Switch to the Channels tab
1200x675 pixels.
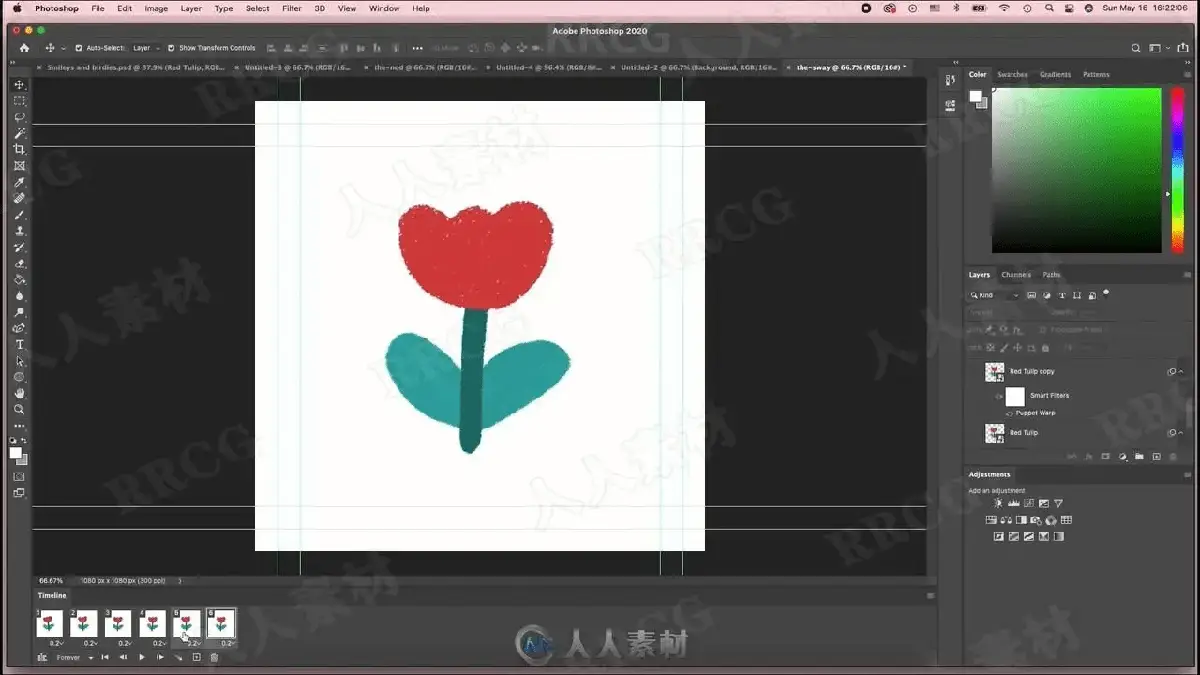click(x=1016, y=275)
